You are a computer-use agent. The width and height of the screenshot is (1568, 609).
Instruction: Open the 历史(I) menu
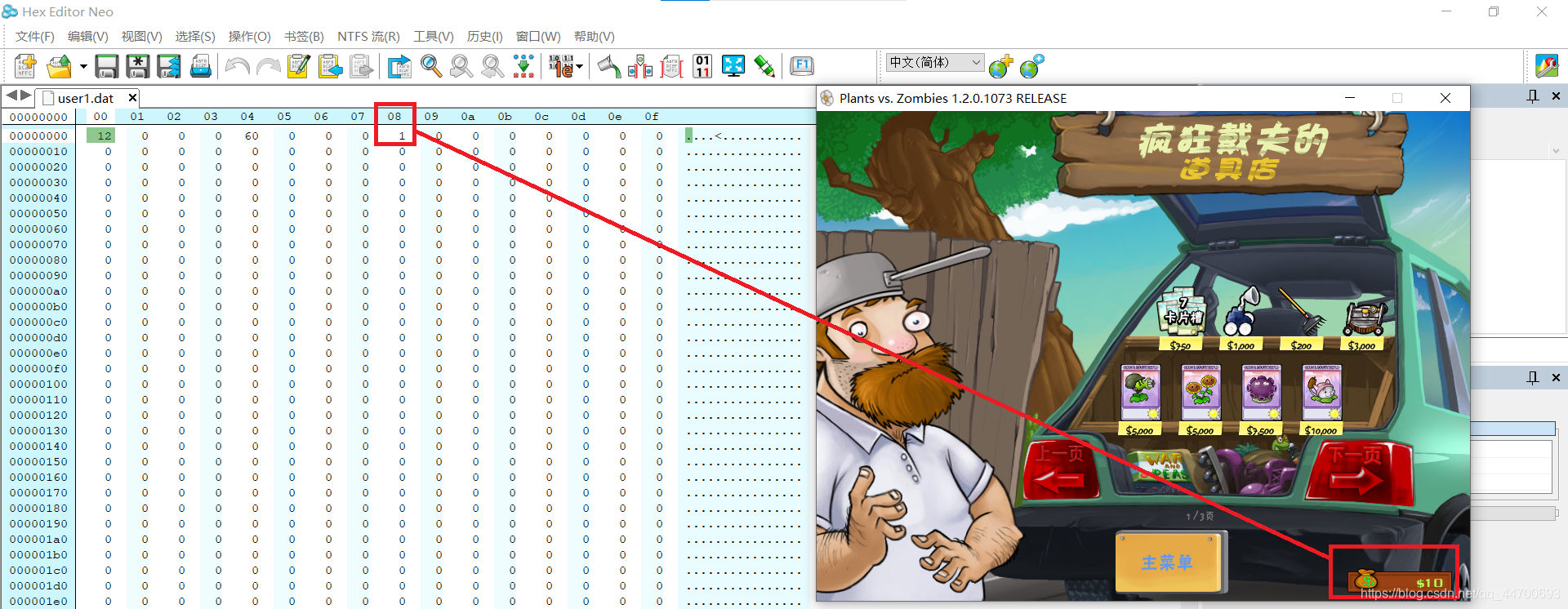click(x=484, y=37)
